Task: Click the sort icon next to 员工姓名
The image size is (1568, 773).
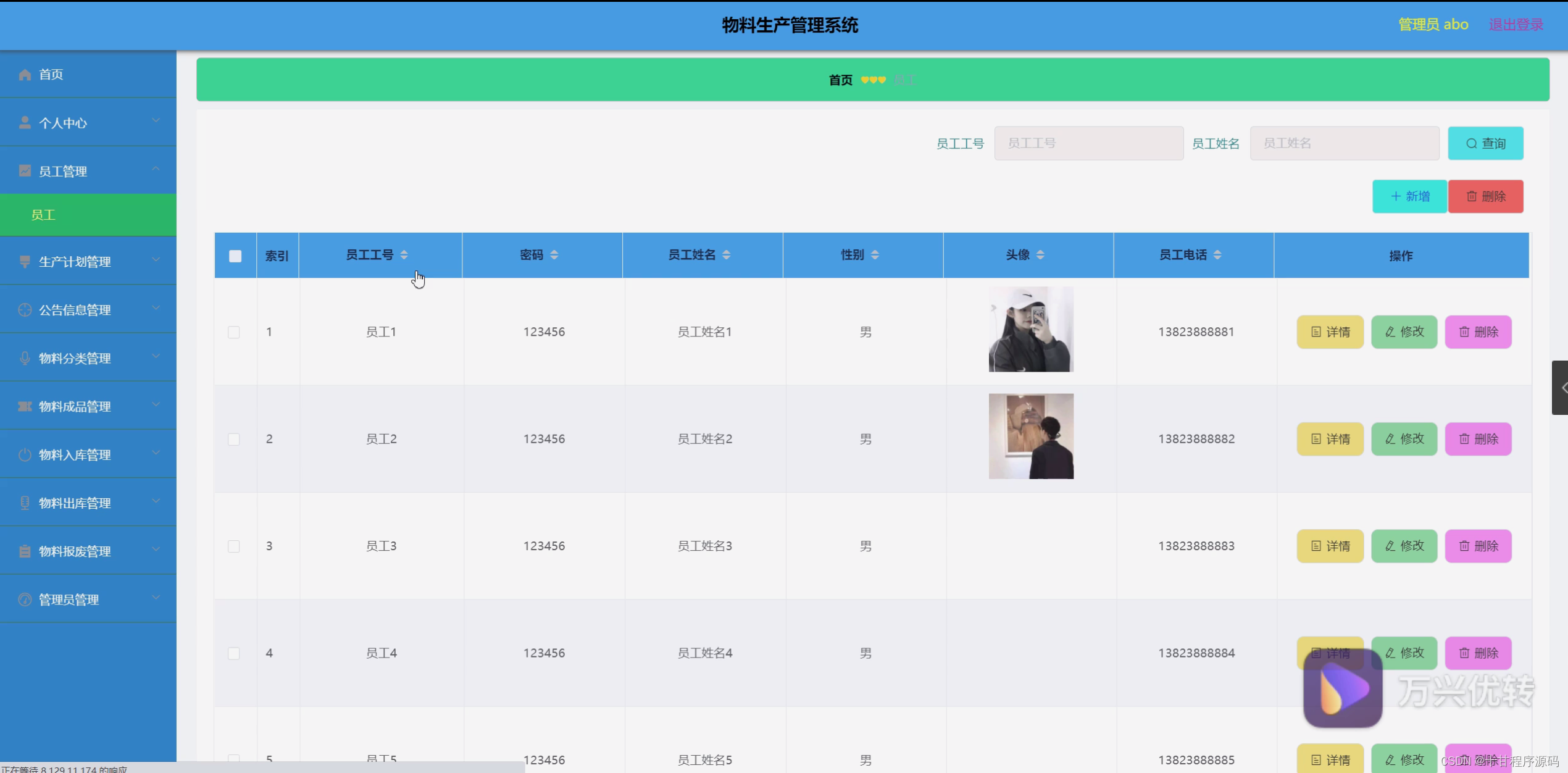Action: (x=726, y=255)
